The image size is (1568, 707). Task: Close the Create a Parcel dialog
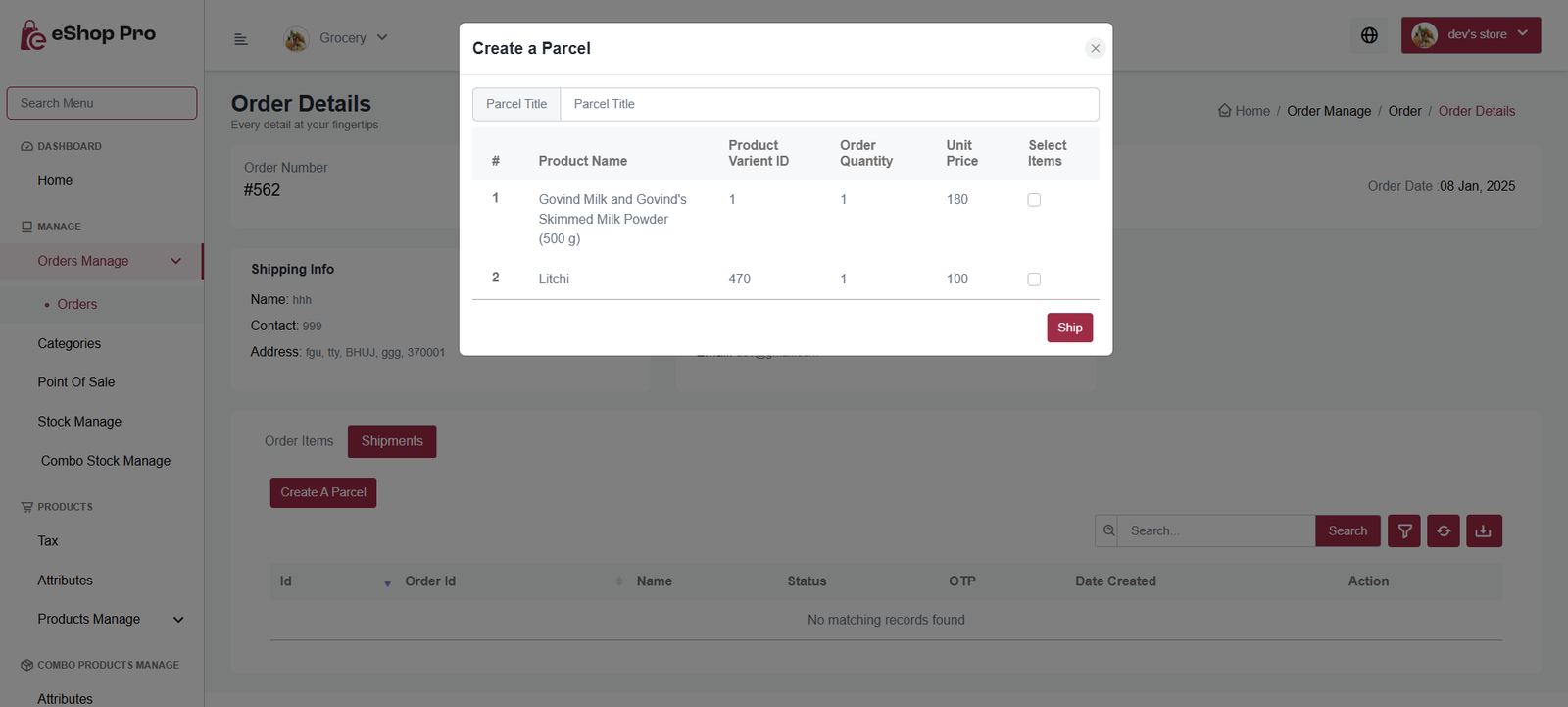(x=1096, y=48)
